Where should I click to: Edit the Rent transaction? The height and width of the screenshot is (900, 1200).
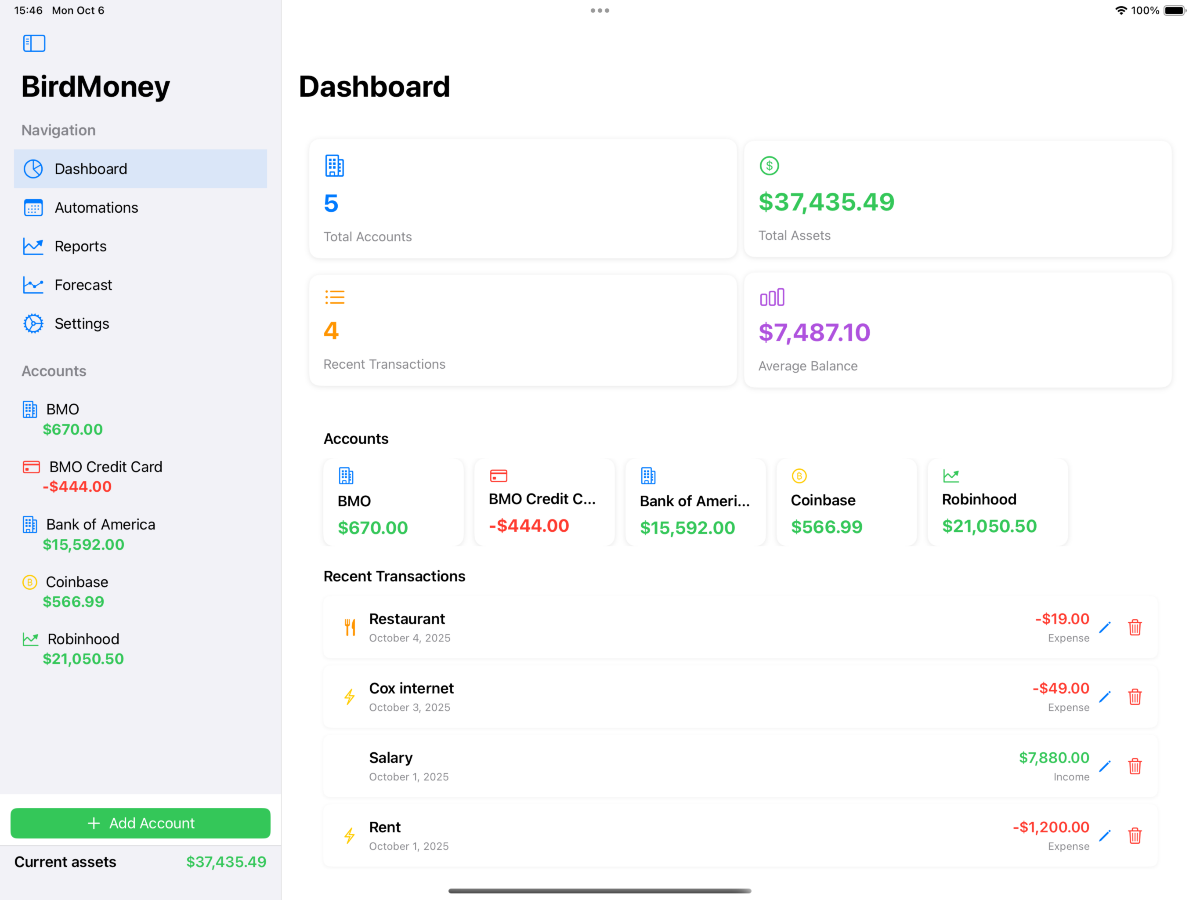click(1105, 836)
